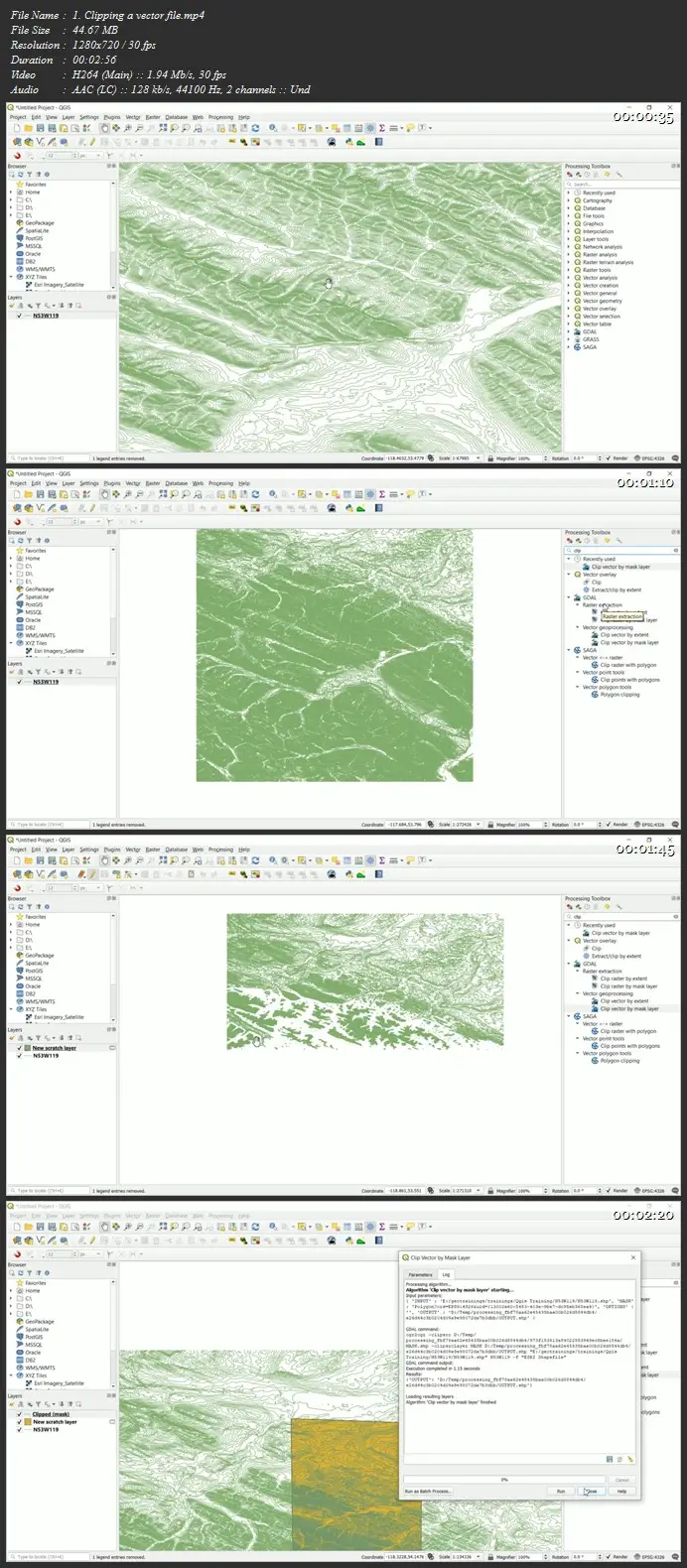Click Close button in Clip dialog
The height and width of the screenshot is (1568, 687).
pos(592,1491)
